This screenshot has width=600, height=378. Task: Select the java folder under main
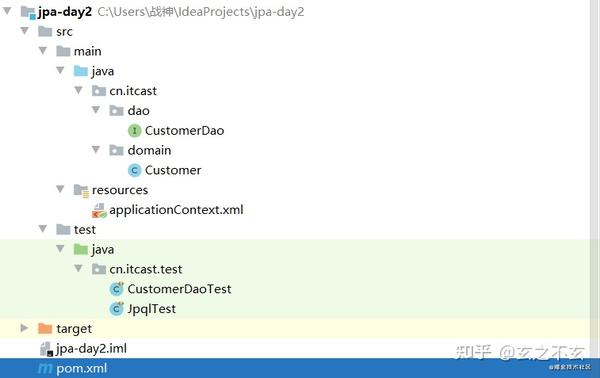(103, 72)
